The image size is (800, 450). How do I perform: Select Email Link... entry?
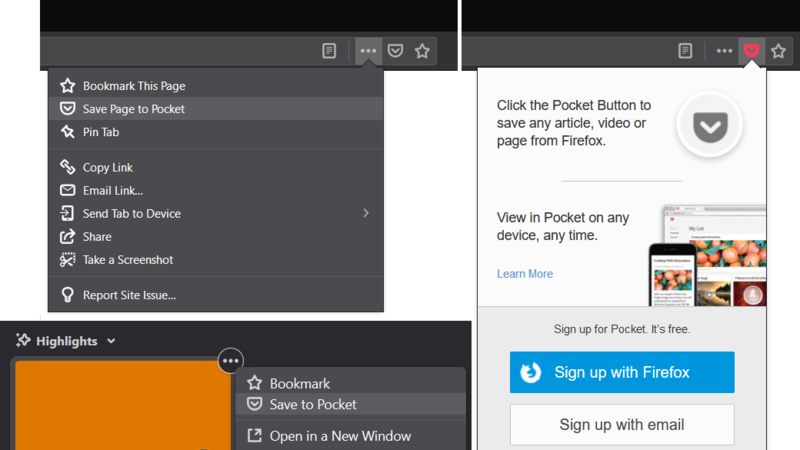pos(216,190)
